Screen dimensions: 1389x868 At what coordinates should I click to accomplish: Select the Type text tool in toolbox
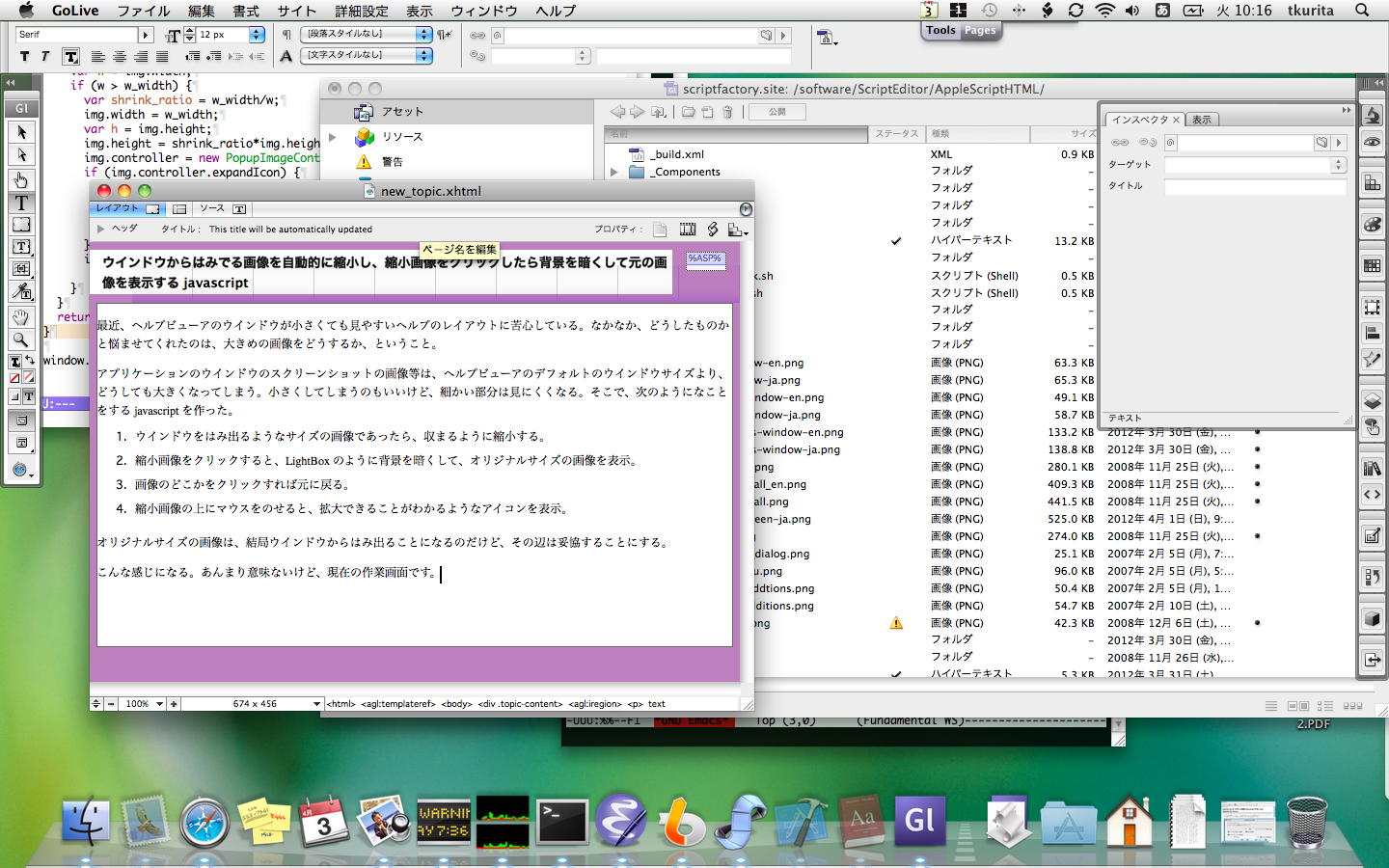pos(21,203)
